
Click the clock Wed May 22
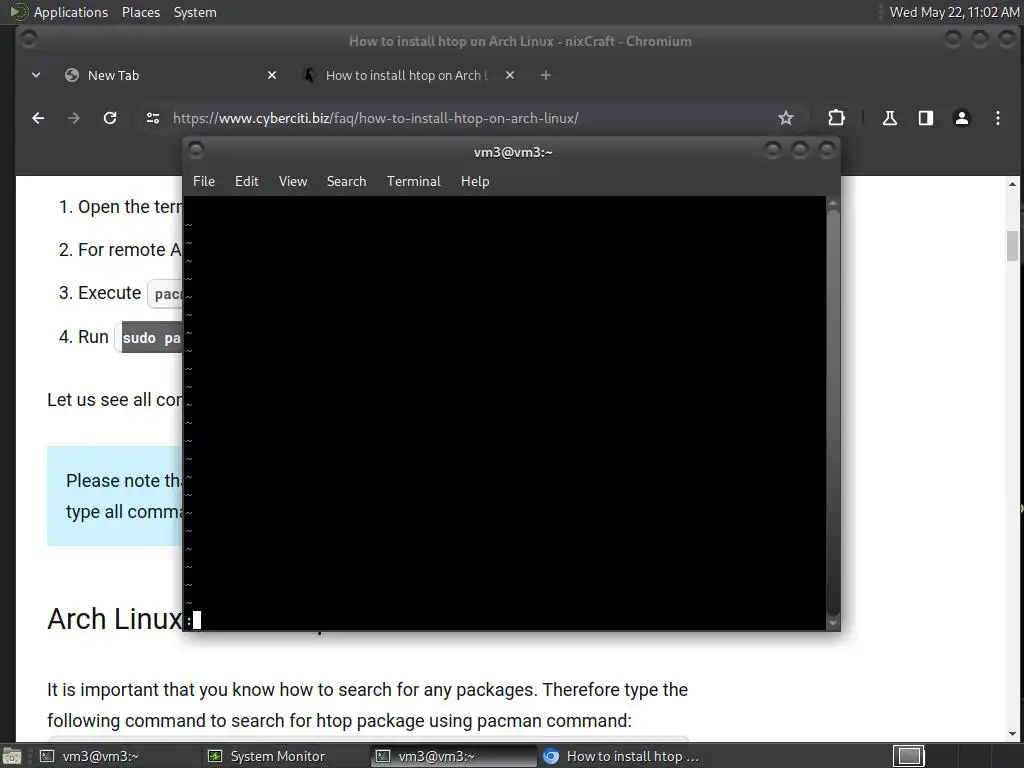point(954,12)
